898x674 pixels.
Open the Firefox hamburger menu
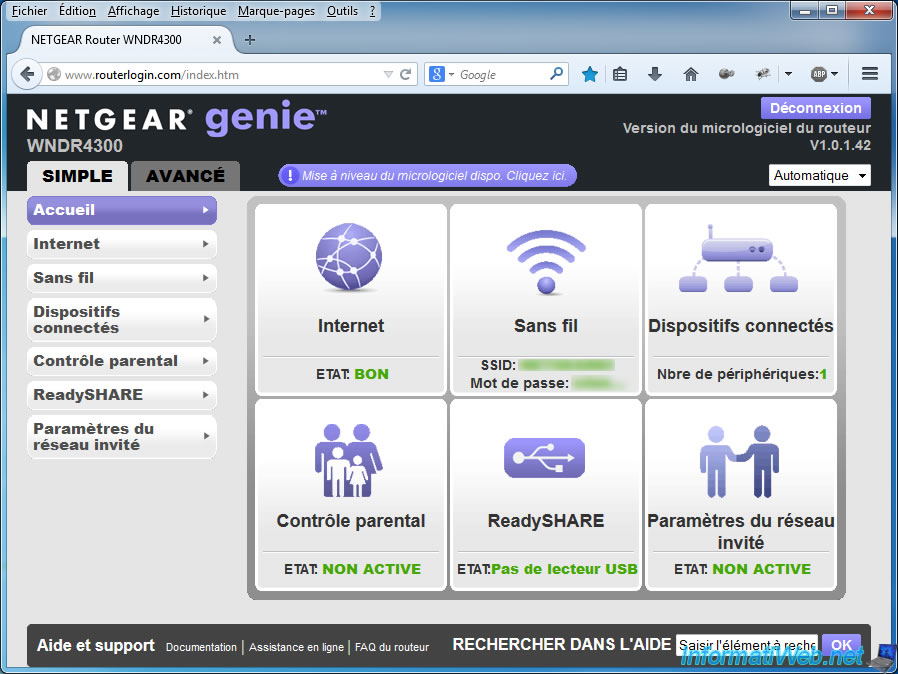click(870, 73)
